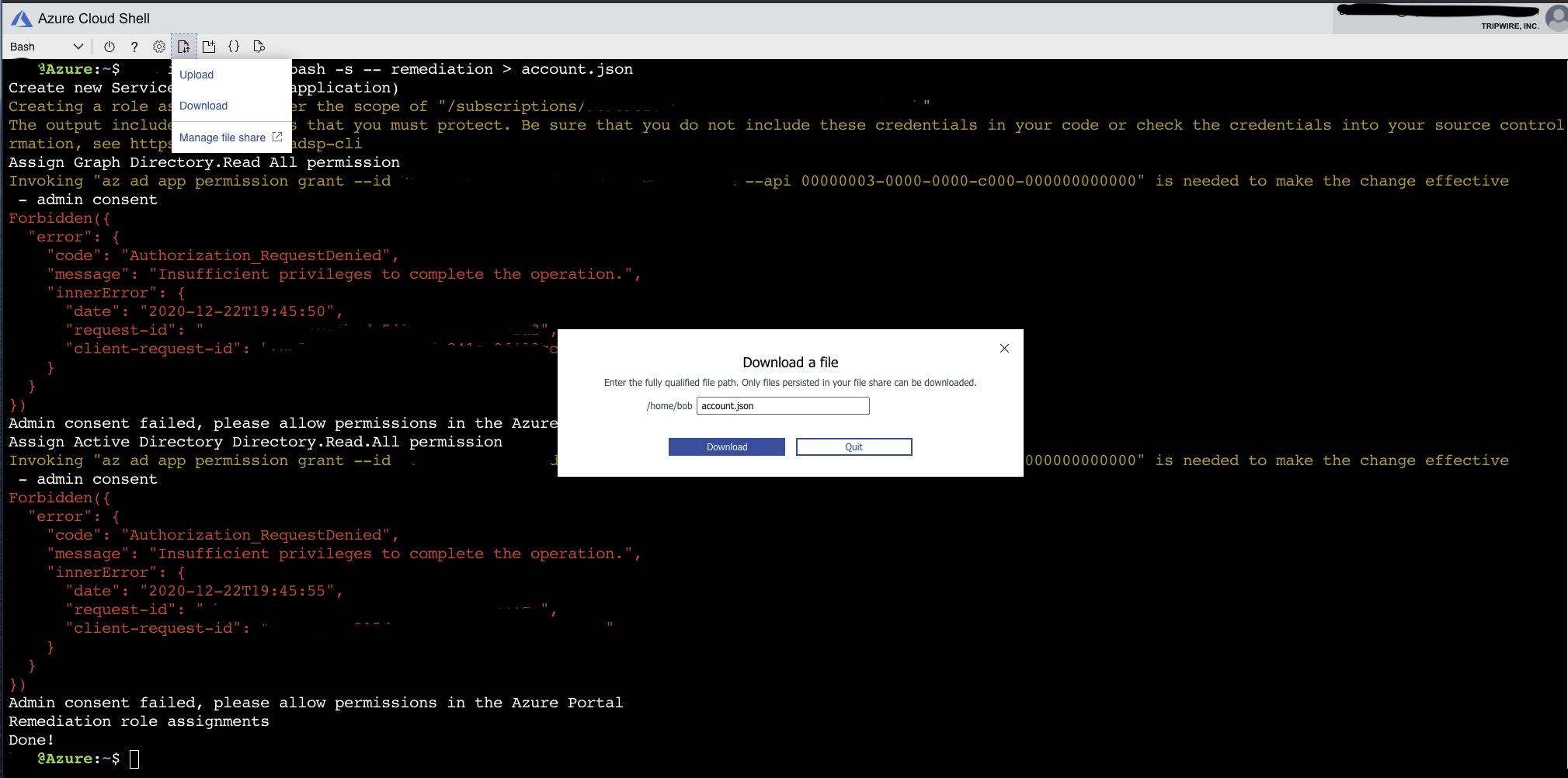Click the blue Download button in the dialog
The width and height of the screenshot is (1568, 778).
pos(727,446)
